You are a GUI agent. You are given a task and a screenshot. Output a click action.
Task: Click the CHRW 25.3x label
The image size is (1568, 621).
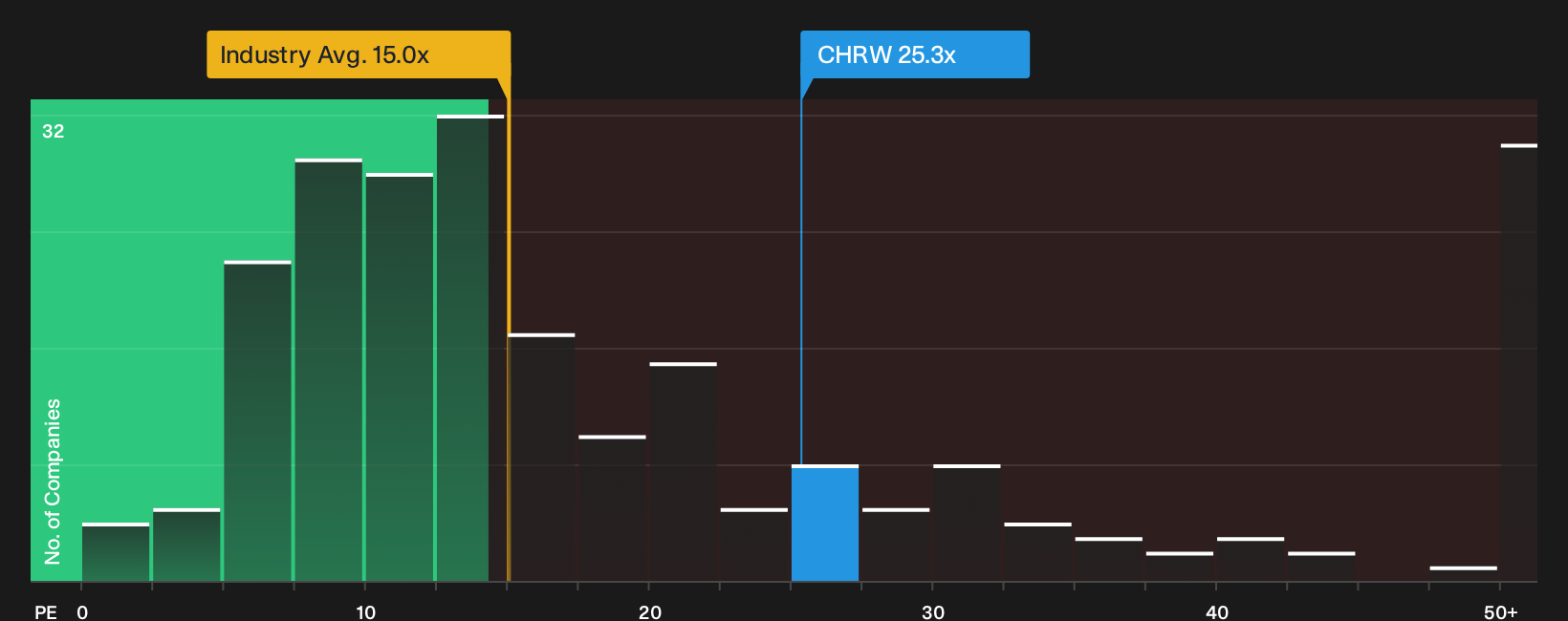pos(915,54)
